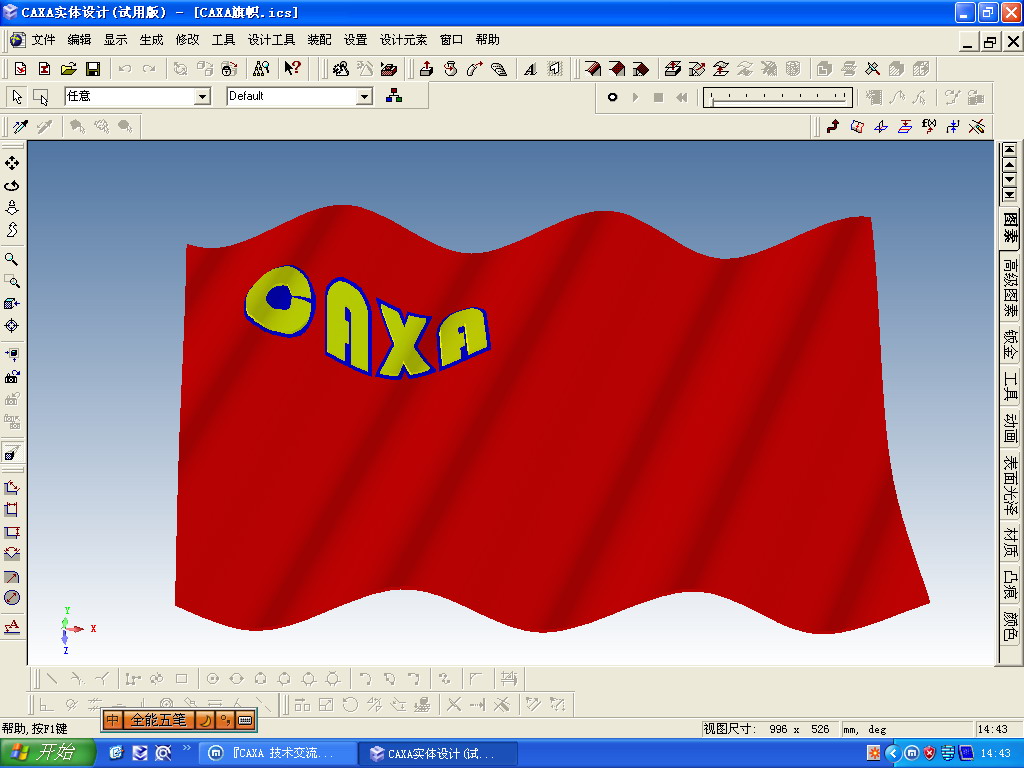
Task: Click the red dimension text icon
Action: (x=12, y=627)
